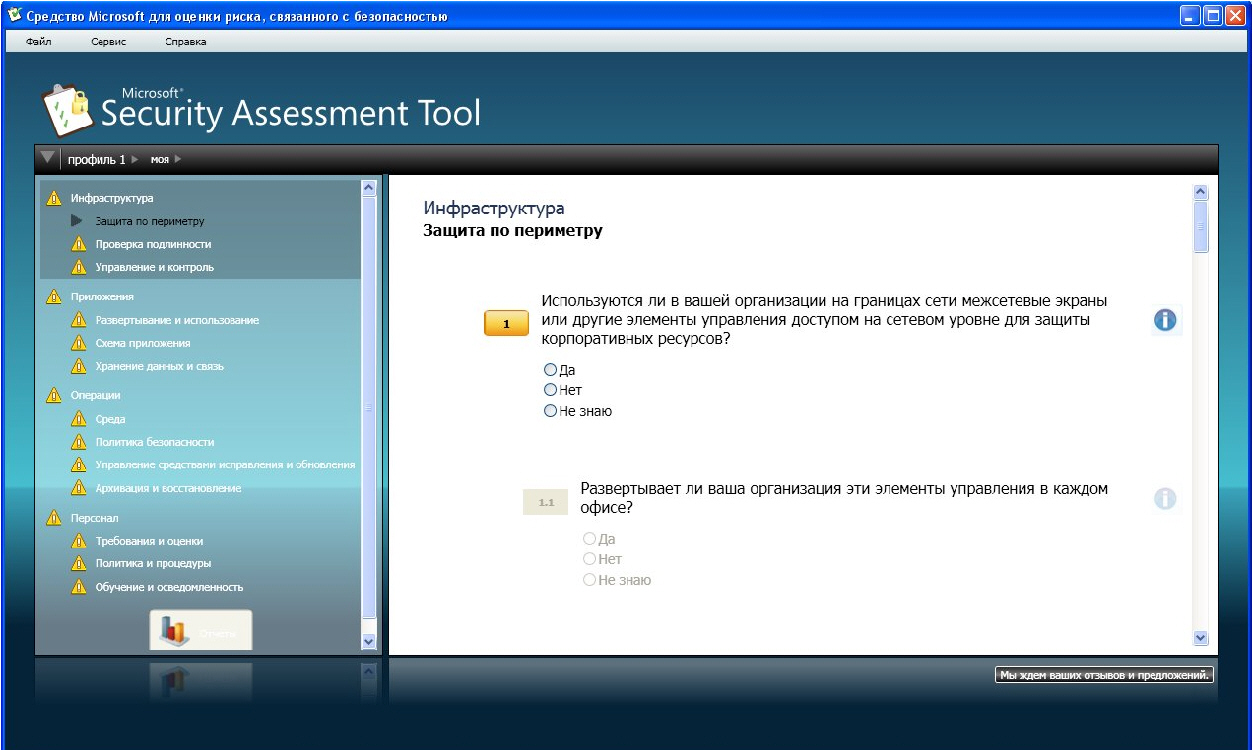Click warning icon next to Обучение и осведомленность
This screenshot has height=750, width=1252.
pyautogui.click(x=79, y=587)
